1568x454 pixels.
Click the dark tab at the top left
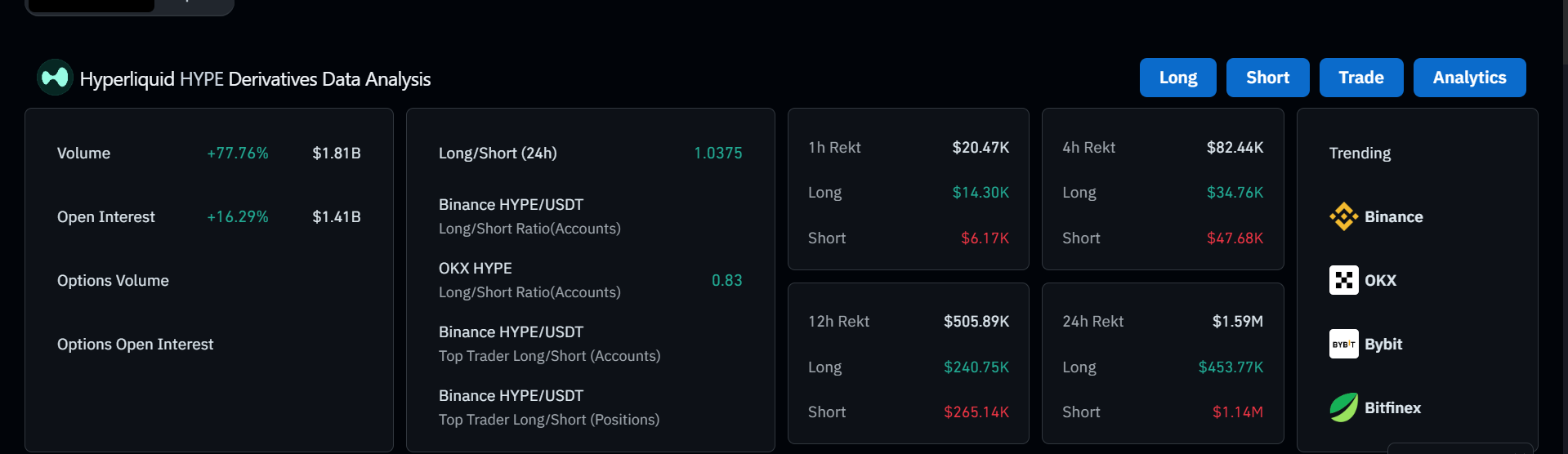[92, 5]
